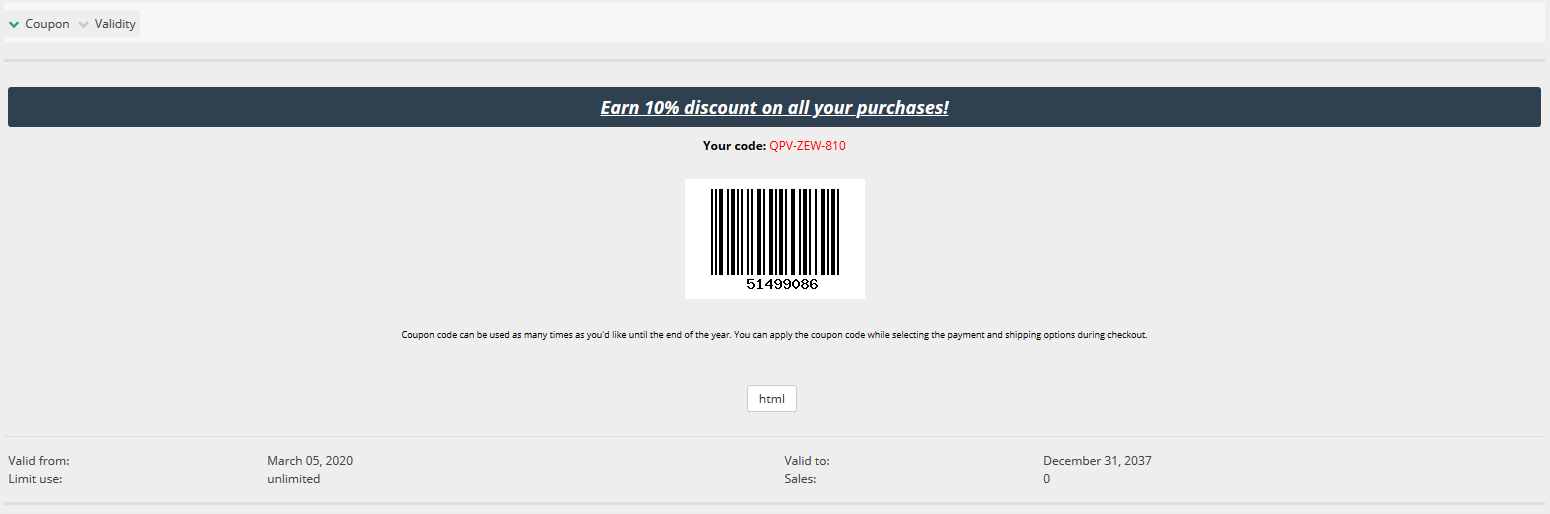Click the barcode number 51499086
This screenshot has width=1550, height=514.
click(782, 284)
